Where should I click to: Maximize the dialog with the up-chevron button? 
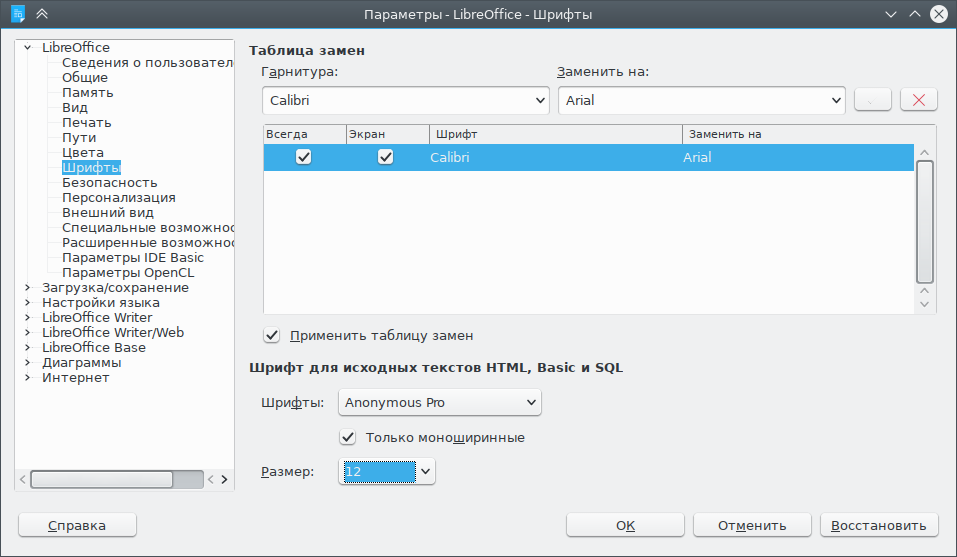click(x=915, y=14)
